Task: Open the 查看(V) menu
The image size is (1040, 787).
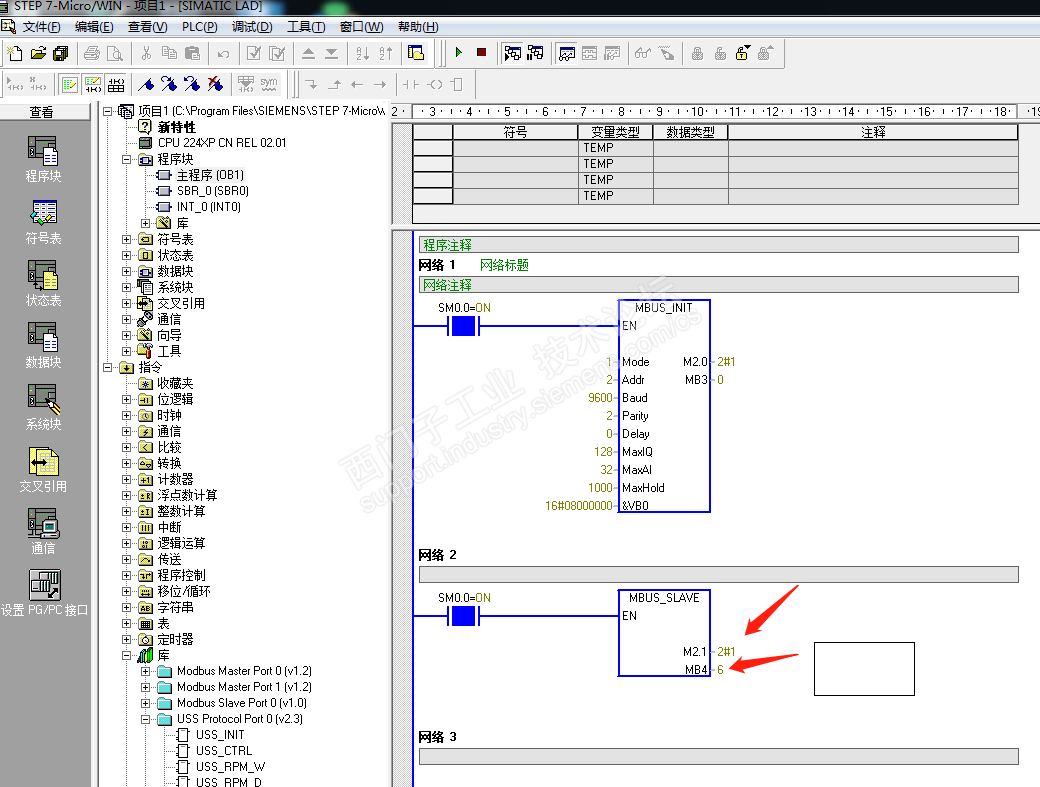Action: tap(147, 27)
